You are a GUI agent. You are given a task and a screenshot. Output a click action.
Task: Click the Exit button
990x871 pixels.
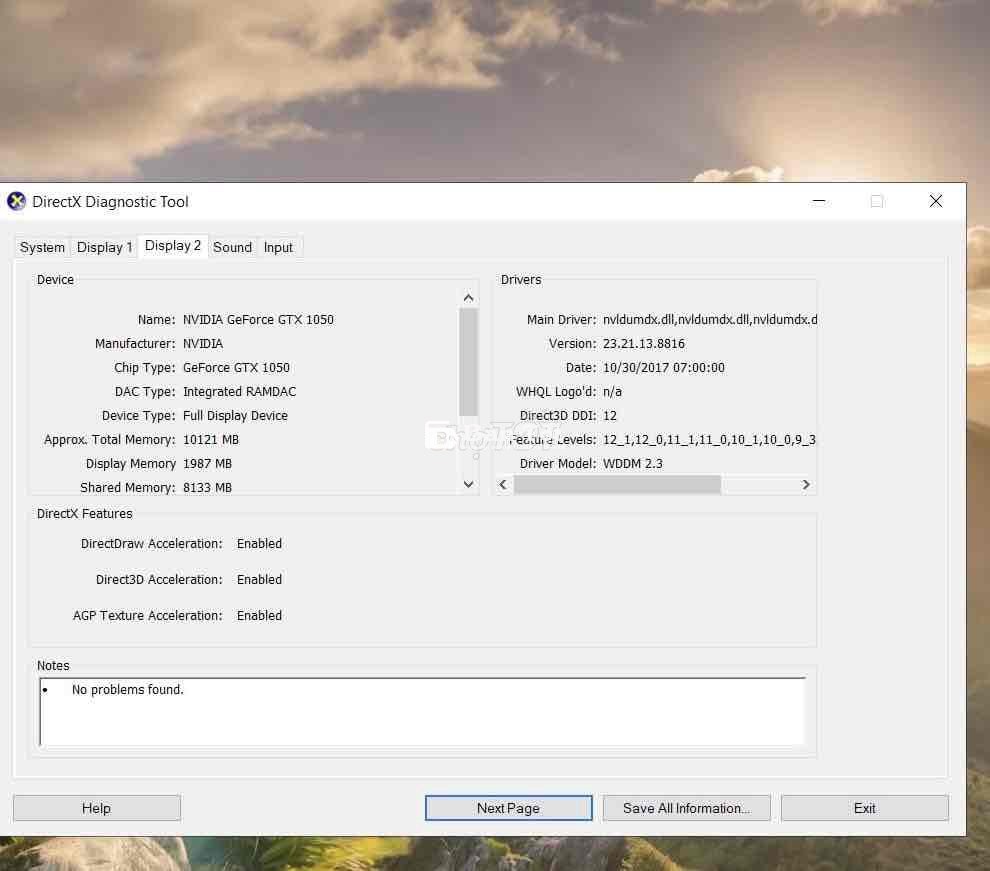[864, 808]
